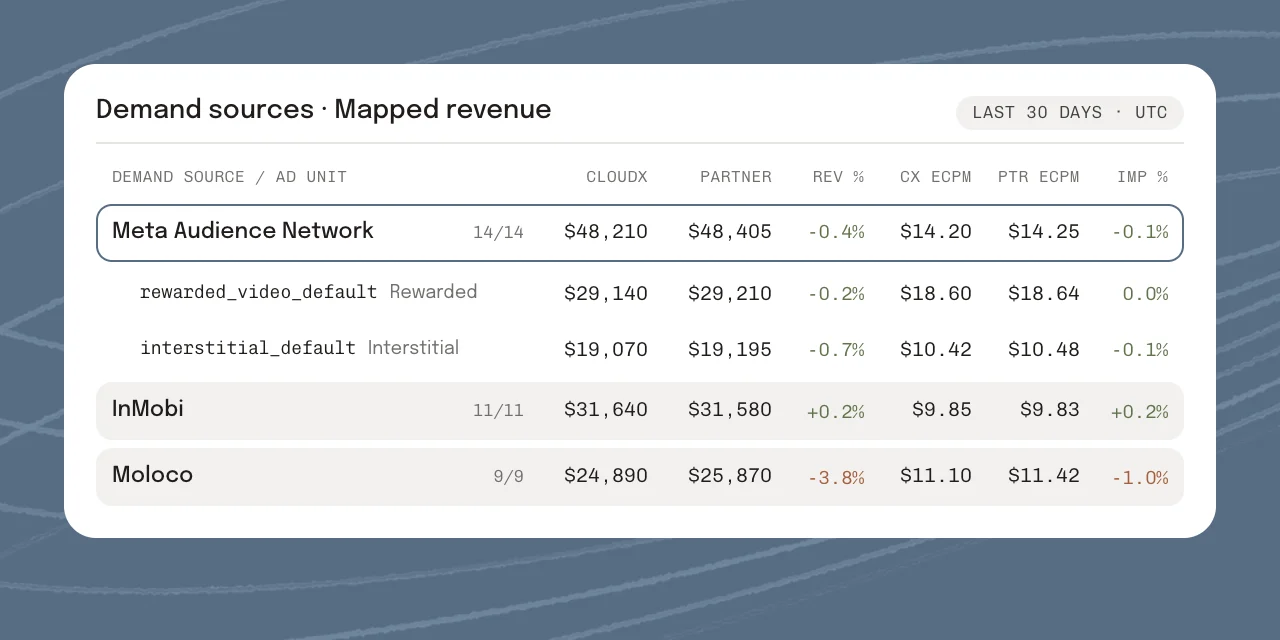Image resolution: width=1280 pixels, height=640 pixels.
Task: Click Moloco CX eCPM $11.10
Action: (936, 476)
